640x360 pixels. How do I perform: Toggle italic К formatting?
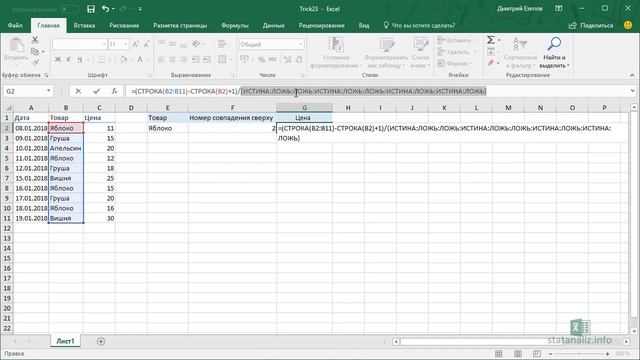click(x=68, y=60)
